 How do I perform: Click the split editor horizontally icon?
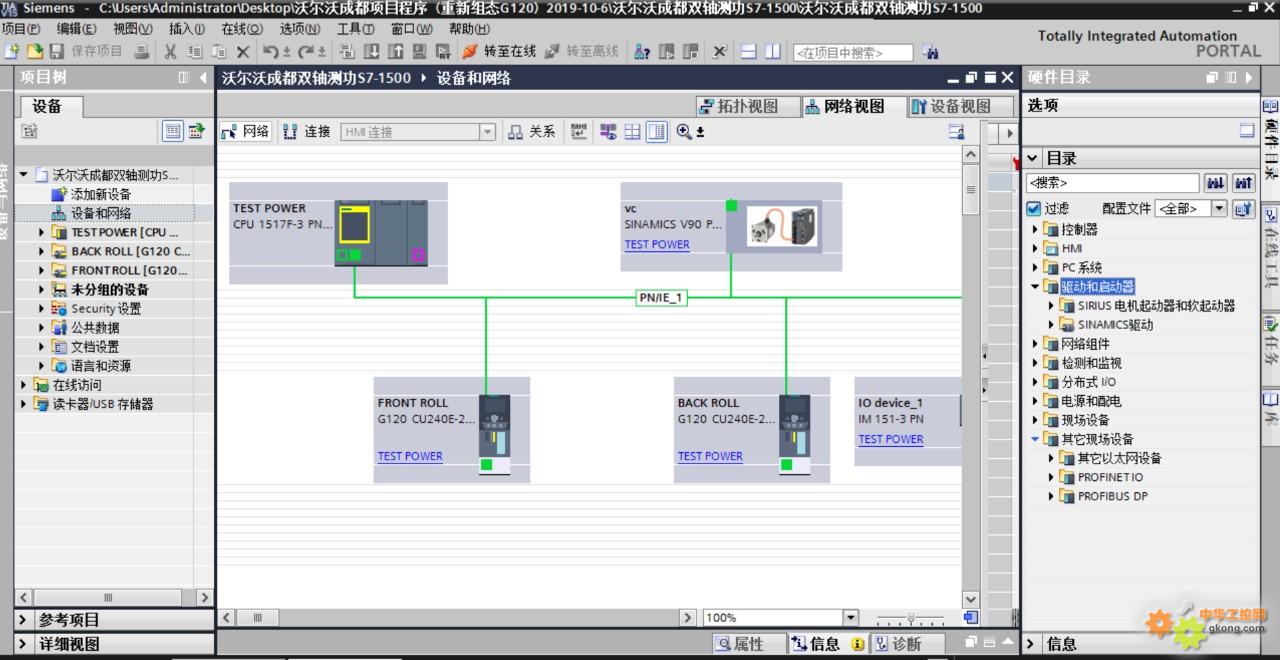coord(748,51)
